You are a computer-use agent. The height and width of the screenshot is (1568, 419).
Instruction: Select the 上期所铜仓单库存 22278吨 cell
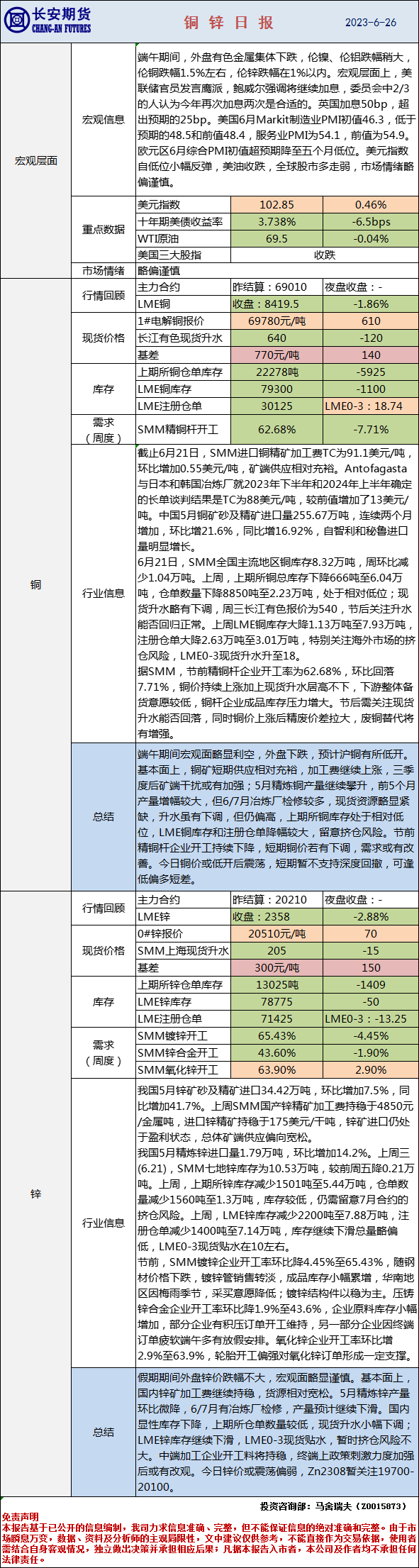coord(276,372)
